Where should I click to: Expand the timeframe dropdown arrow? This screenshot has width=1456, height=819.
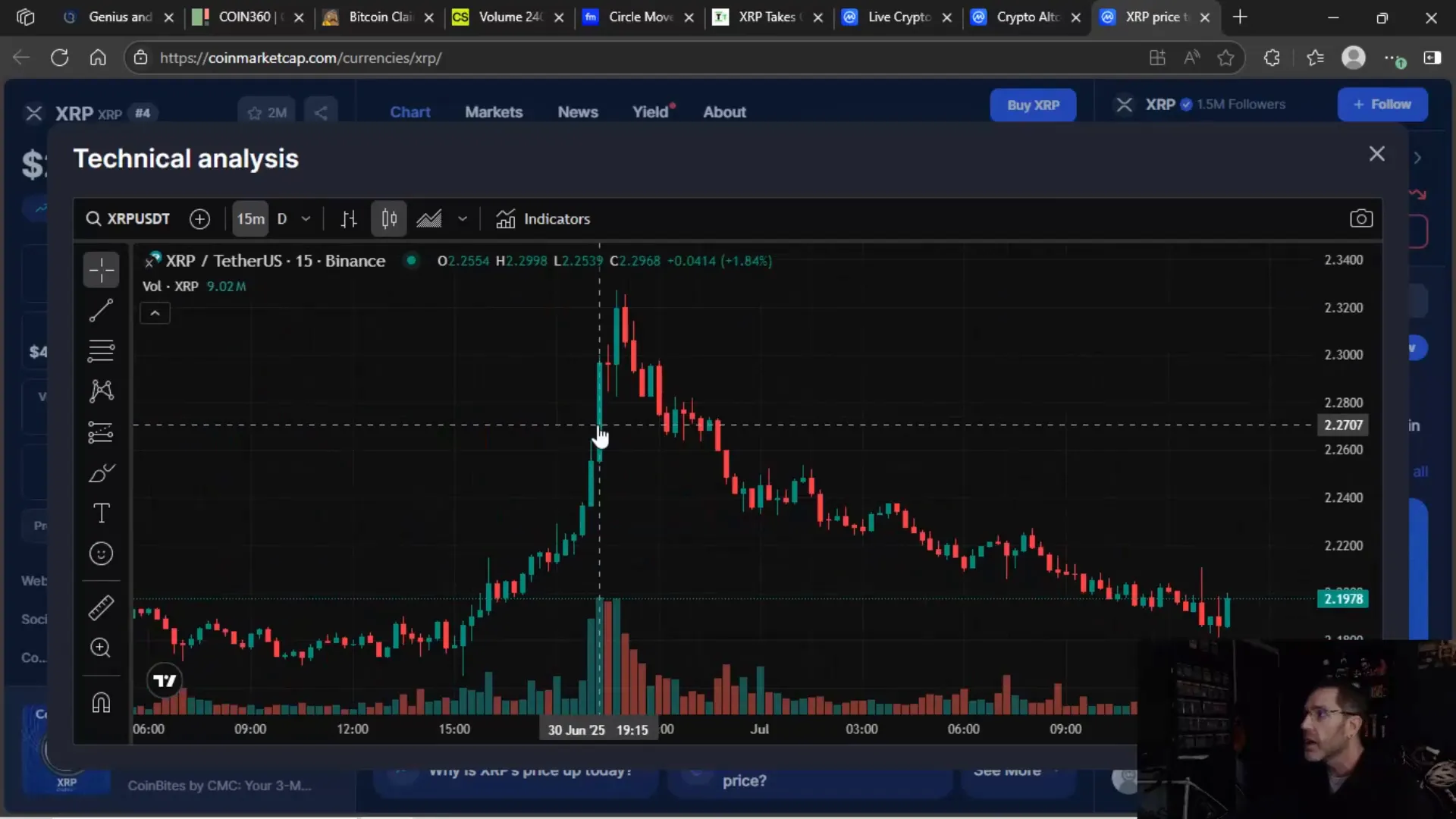(306, 219)
